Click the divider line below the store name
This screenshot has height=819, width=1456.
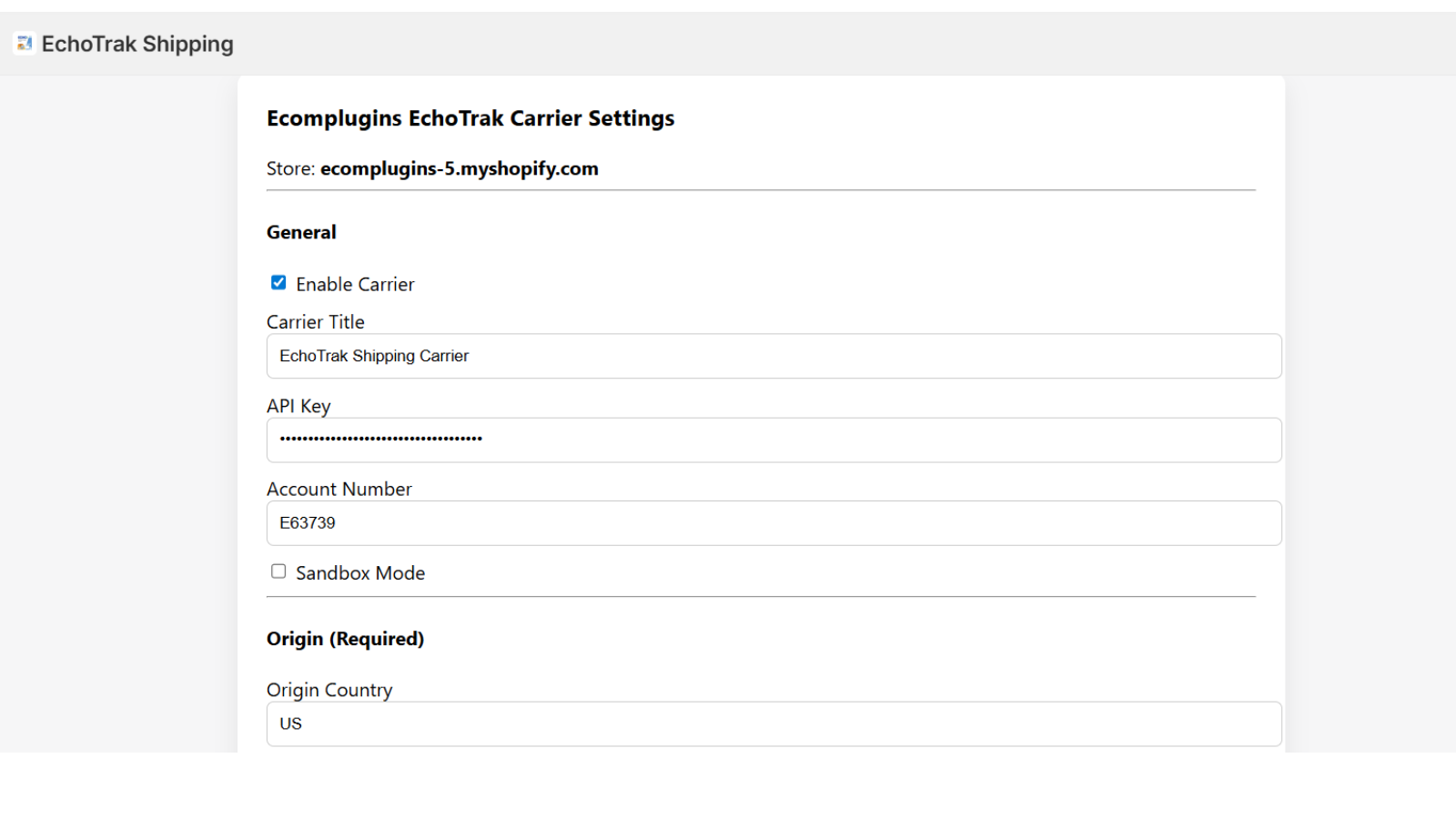coord(761,190)
